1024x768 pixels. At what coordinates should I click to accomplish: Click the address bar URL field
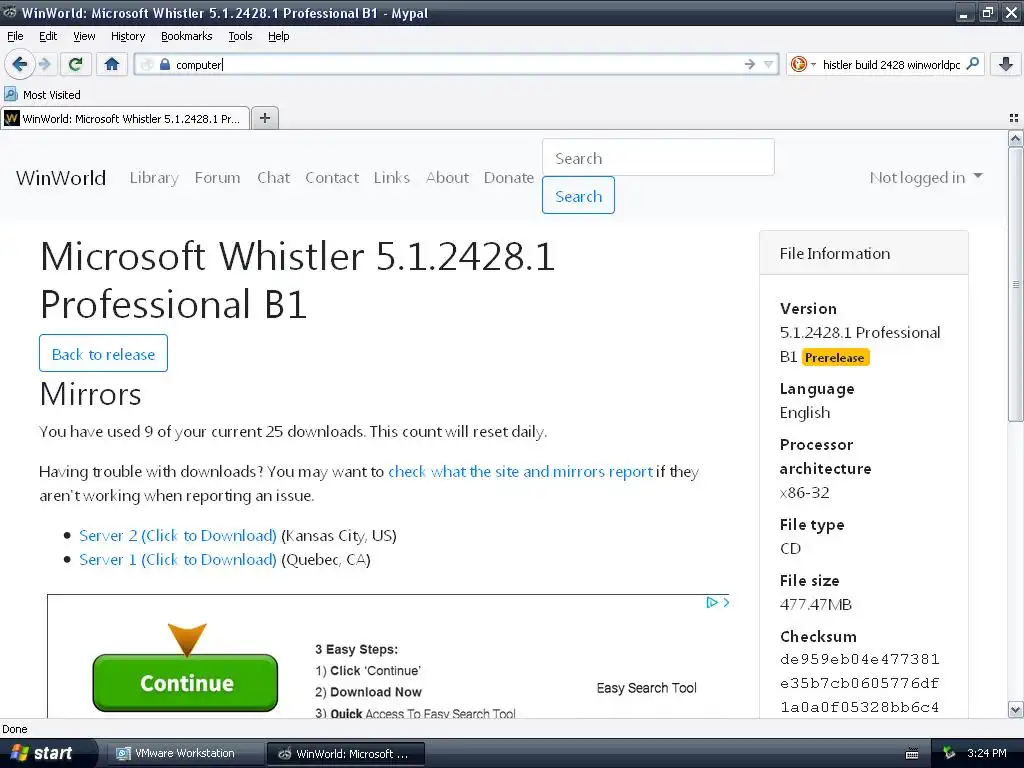point(457,64)
